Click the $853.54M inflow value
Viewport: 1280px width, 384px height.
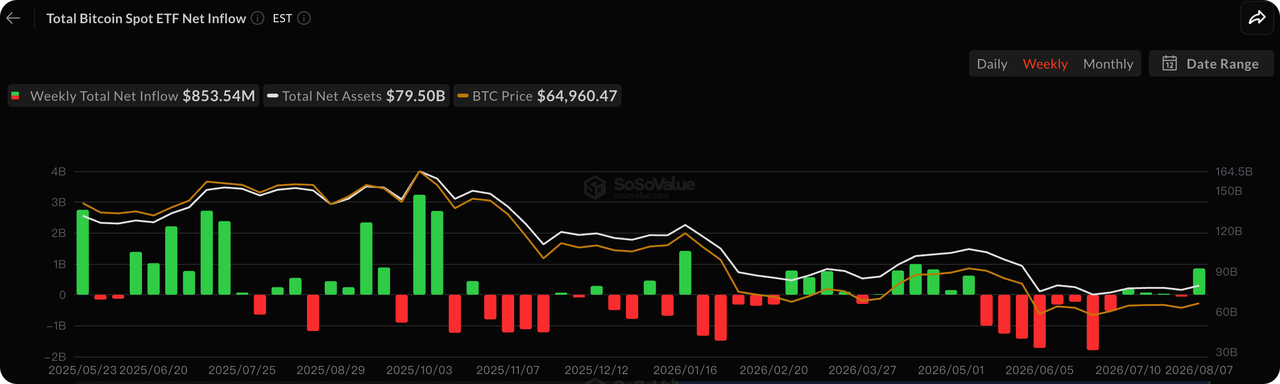tap(219, 96)
